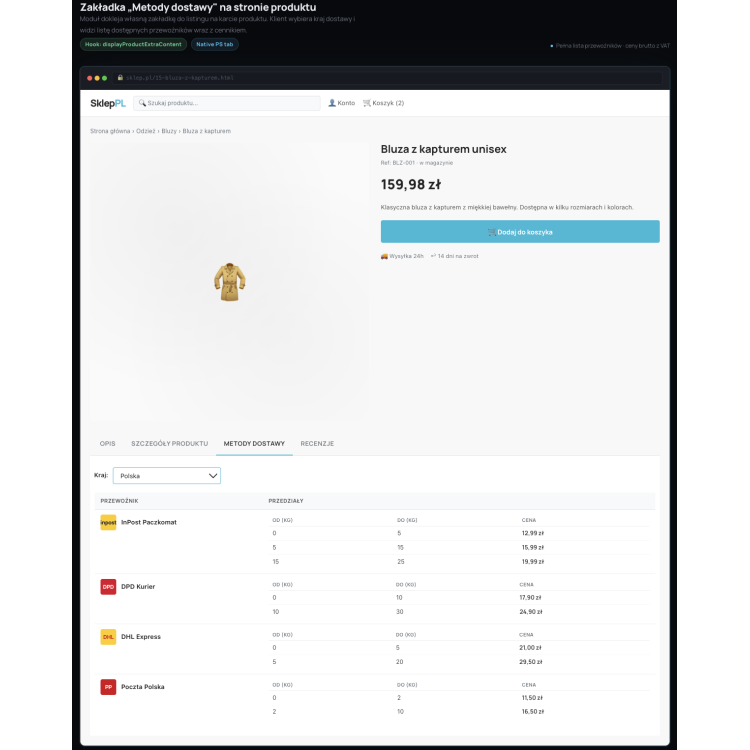Open the Bluzy breadcrumb link

tap(169, 131)
